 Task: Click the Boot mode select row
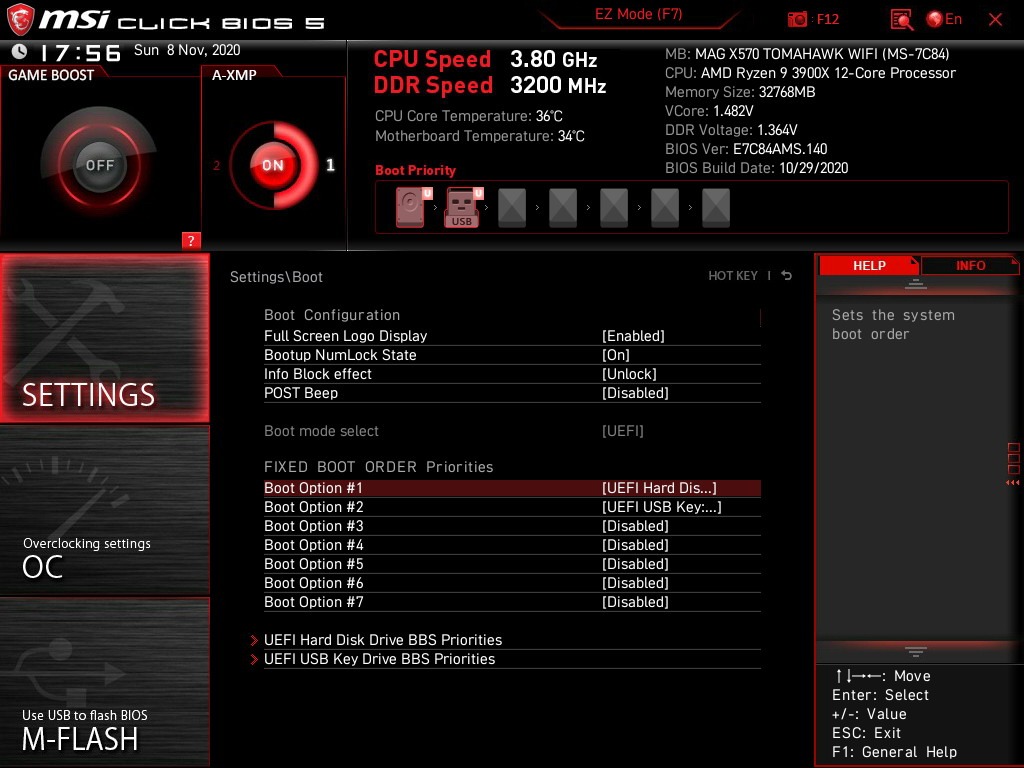[512, 431]
